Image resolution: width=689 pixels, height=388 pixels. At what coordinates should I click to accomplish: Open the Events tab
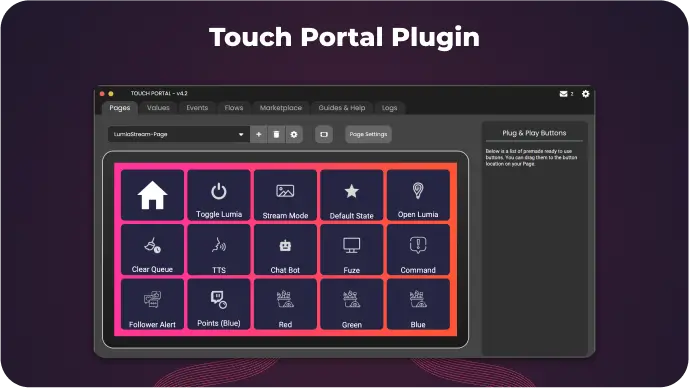(x=197, y=108)
